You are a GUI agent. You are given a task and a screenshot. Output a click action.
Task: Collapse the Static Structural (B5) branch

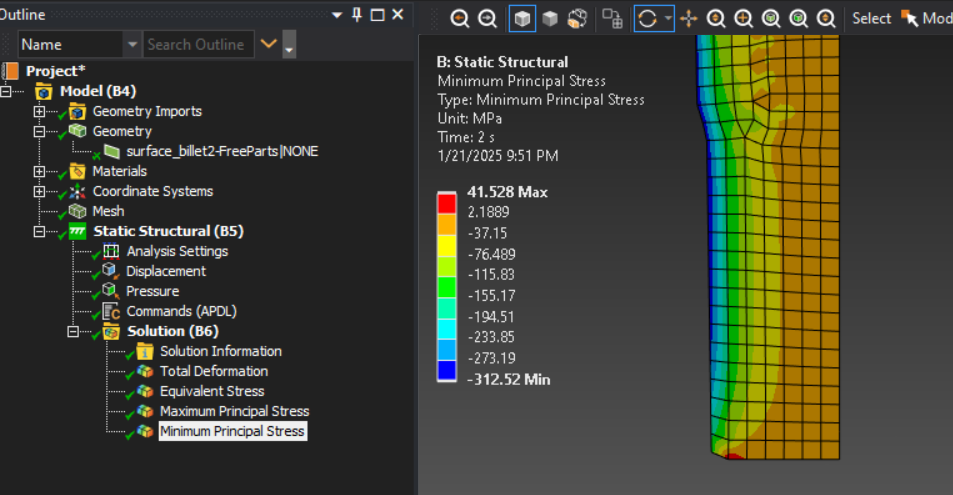coord(40,231)
